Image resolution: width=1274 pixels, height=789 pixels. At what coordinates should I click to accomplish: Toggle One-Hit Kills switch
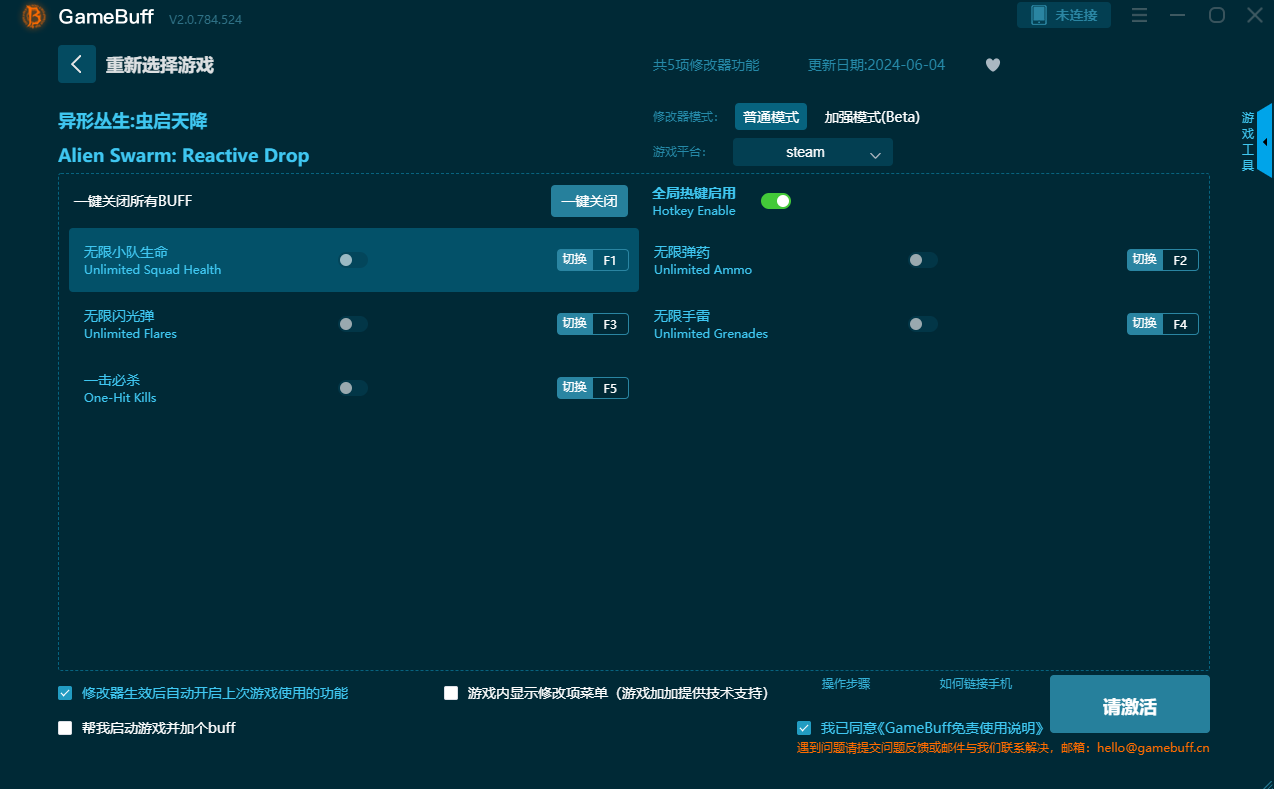click(x=352, y=388)
